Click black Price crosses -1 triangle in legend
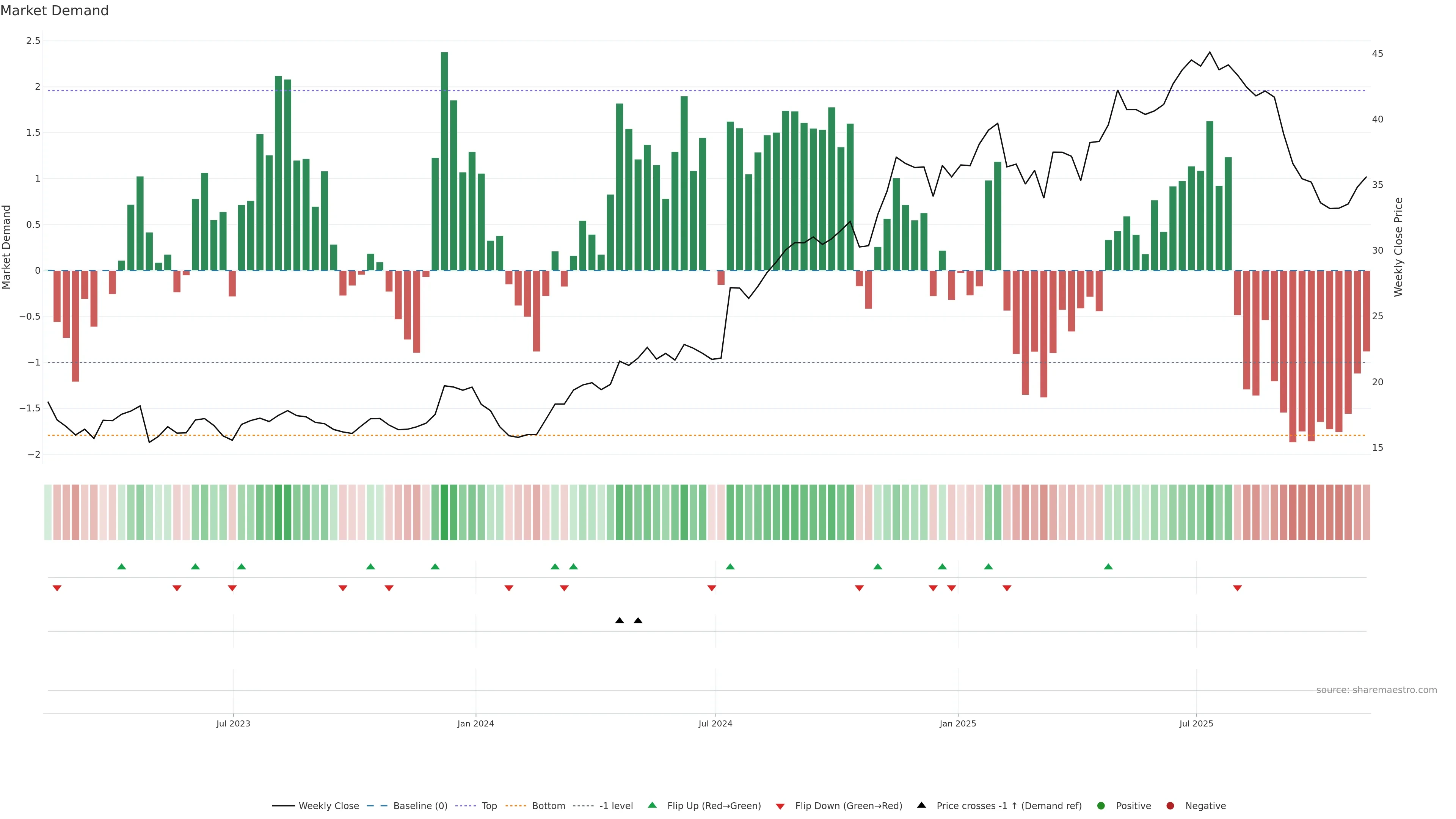Image resolution: width=1456 pixels, height=819 pixels. point(921,805)
